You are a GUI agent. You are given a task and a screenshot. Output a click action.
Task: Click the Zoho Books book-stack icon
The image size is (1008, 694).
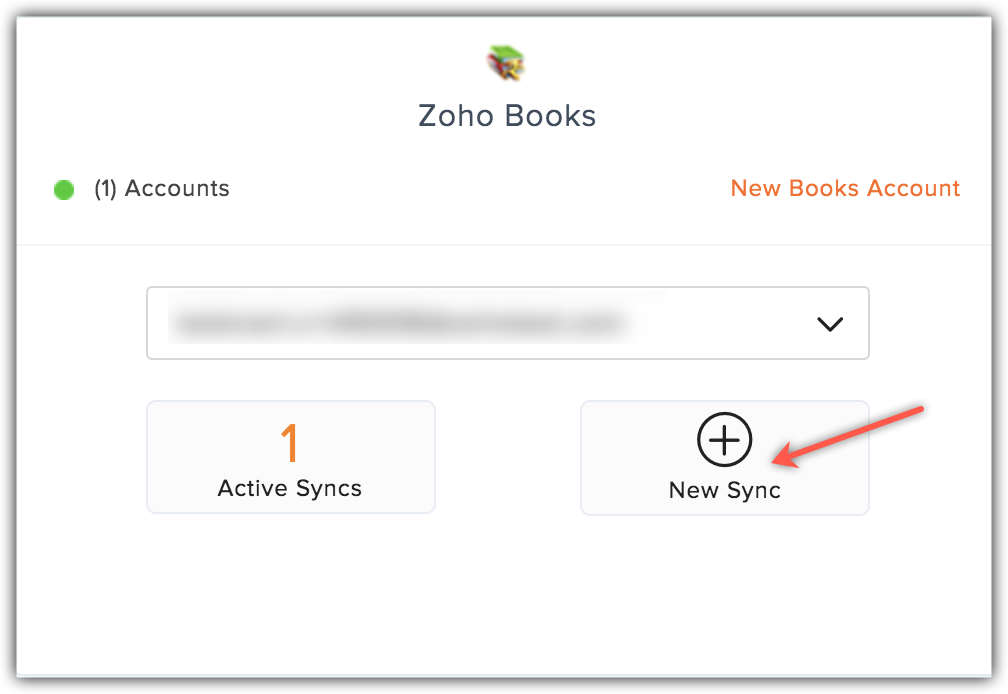506,61
